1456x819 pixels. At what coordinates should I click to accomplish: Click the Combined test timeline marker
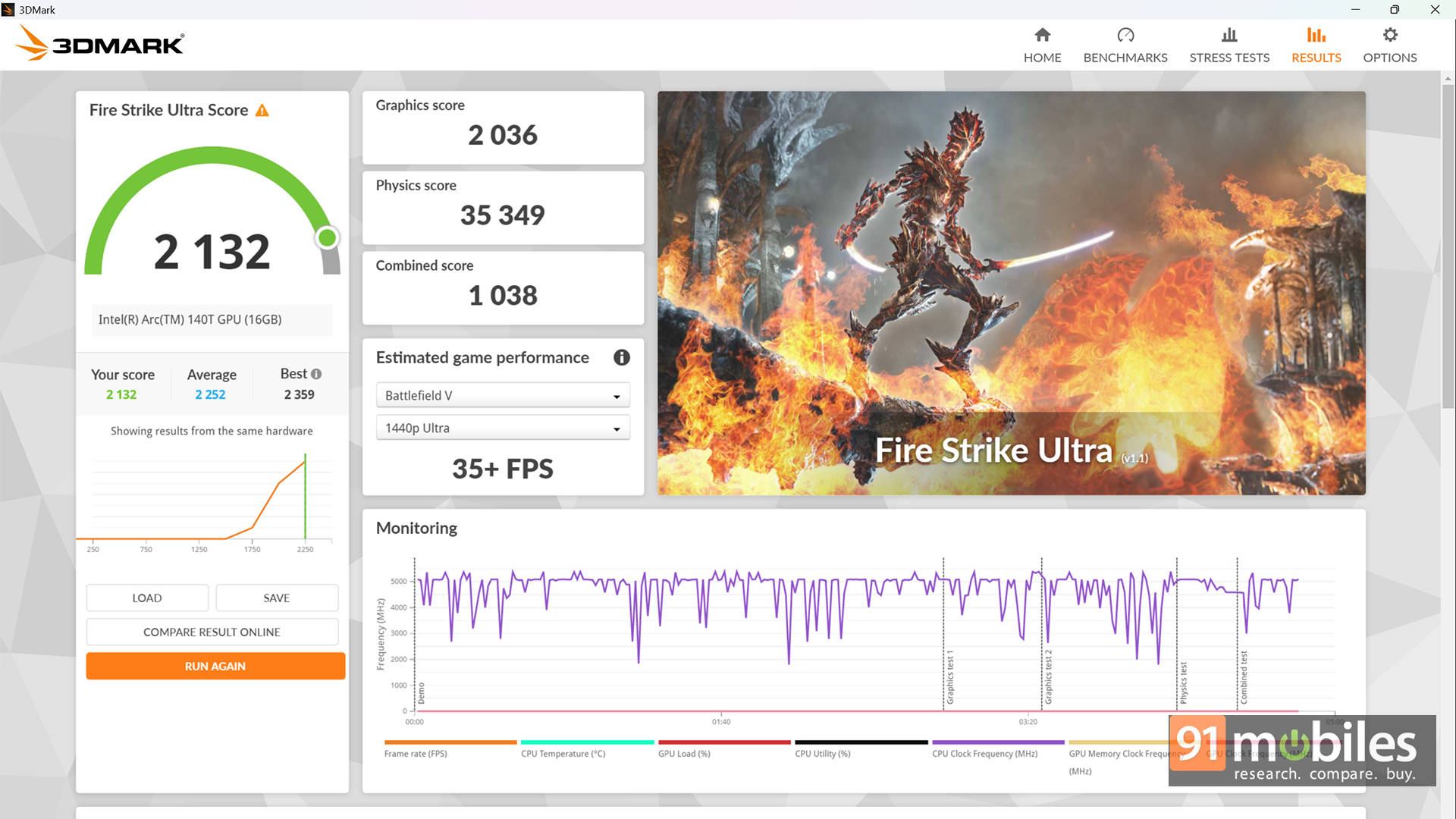click(1244, 677)
